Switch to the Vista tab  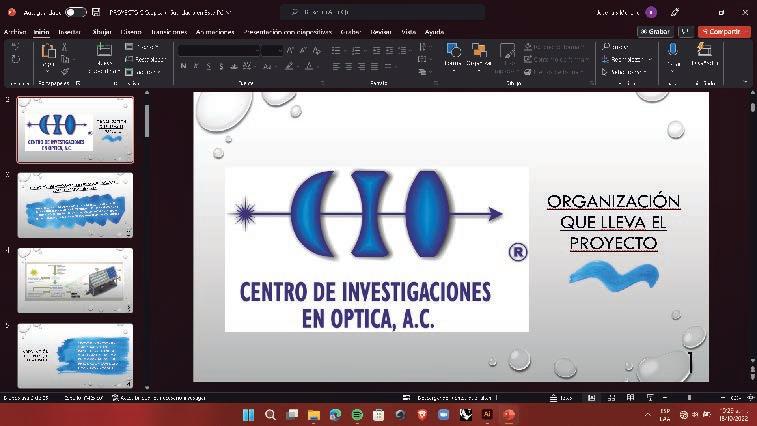408,32
